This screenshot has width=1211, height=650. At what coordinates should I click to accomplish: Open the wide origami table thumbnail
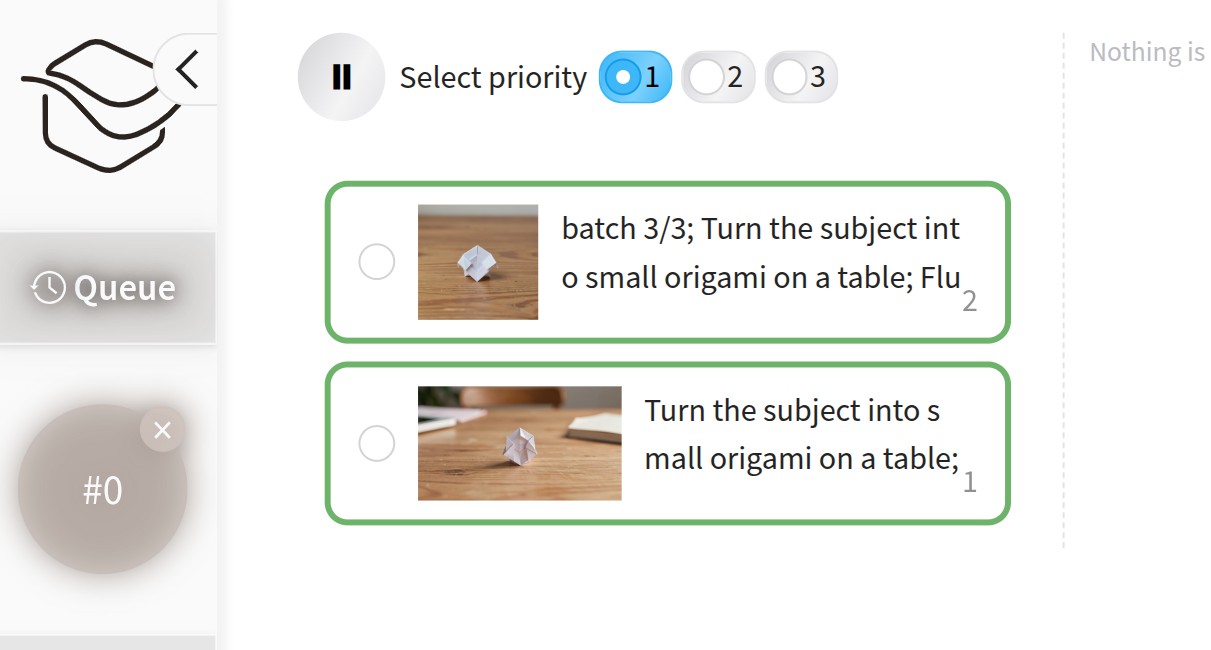click(519, 443)
